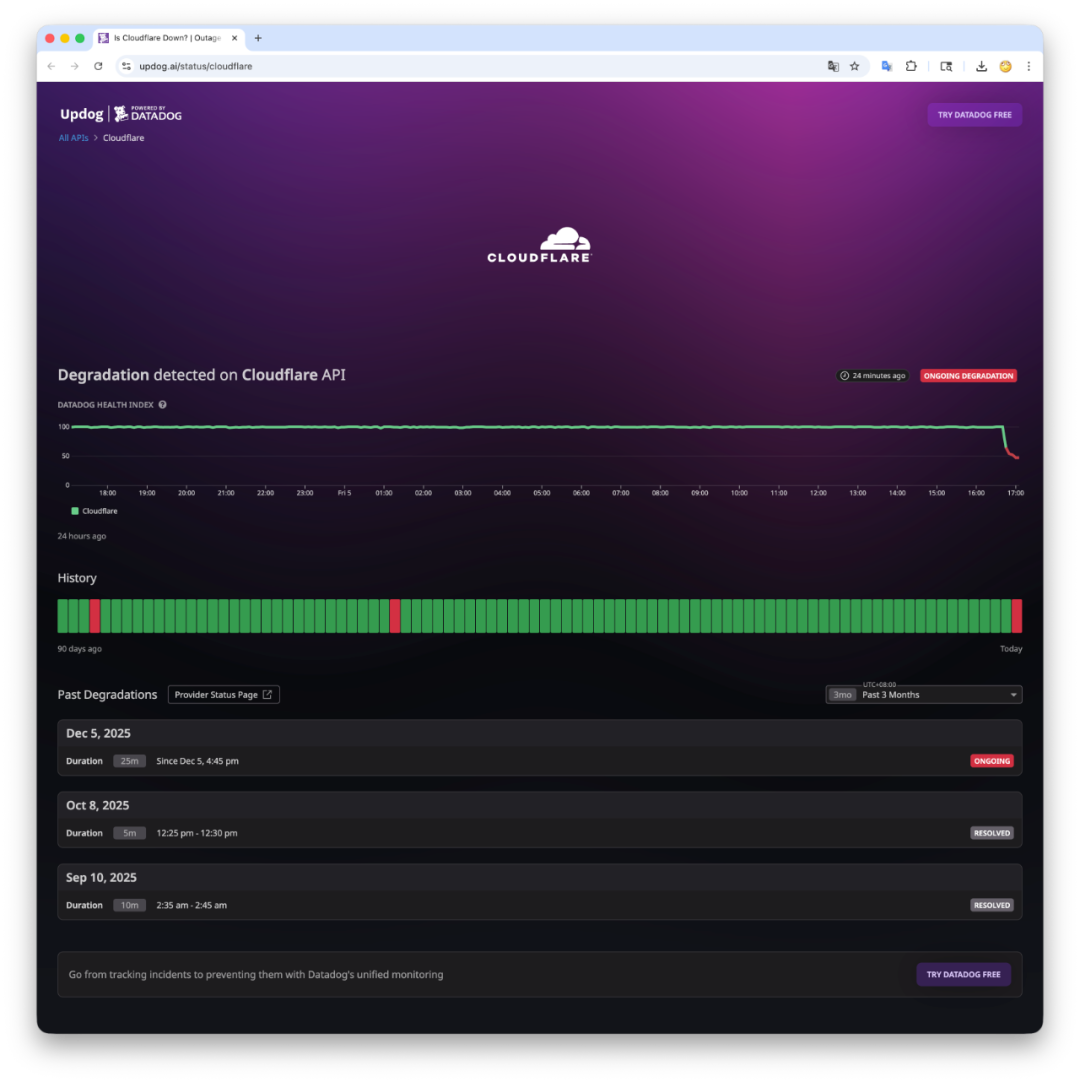The height and width of the screenshot is (1082, 1080).
Task: Click the 'Ongoing Degradation' status badge
Action: pos(968,376)
